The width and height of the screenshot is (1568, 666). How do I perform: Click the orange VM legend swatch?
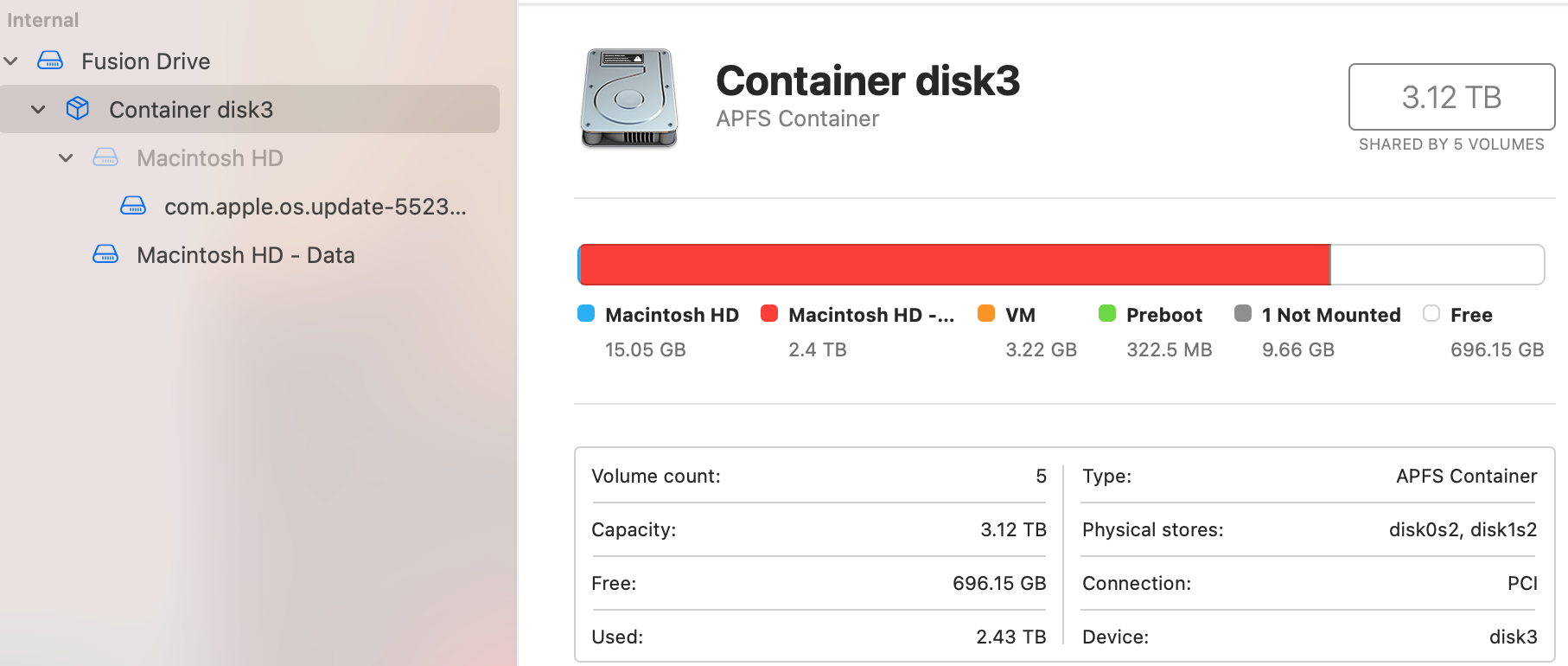point(986,313)
